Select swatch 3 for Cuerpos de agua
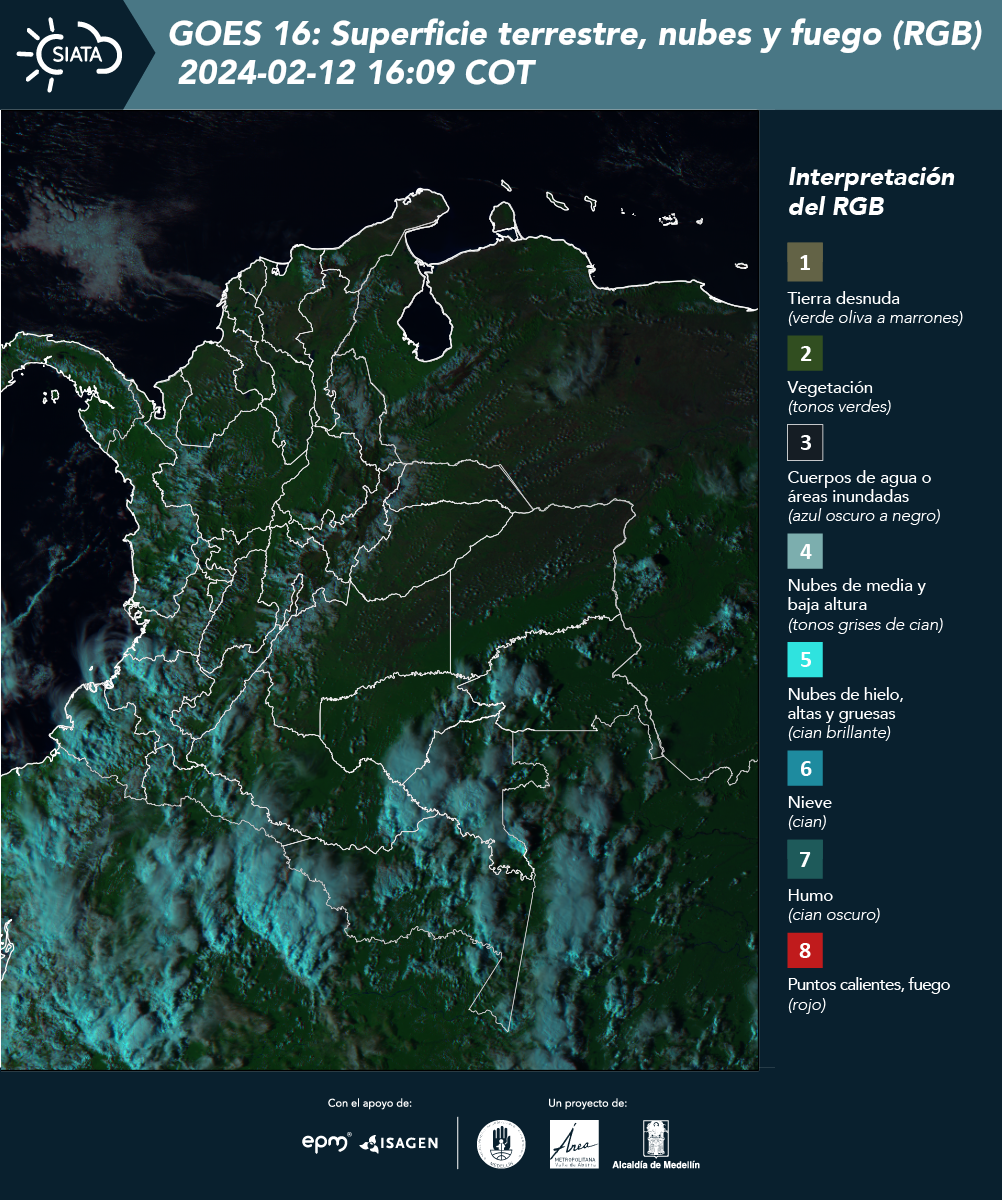 805,441
